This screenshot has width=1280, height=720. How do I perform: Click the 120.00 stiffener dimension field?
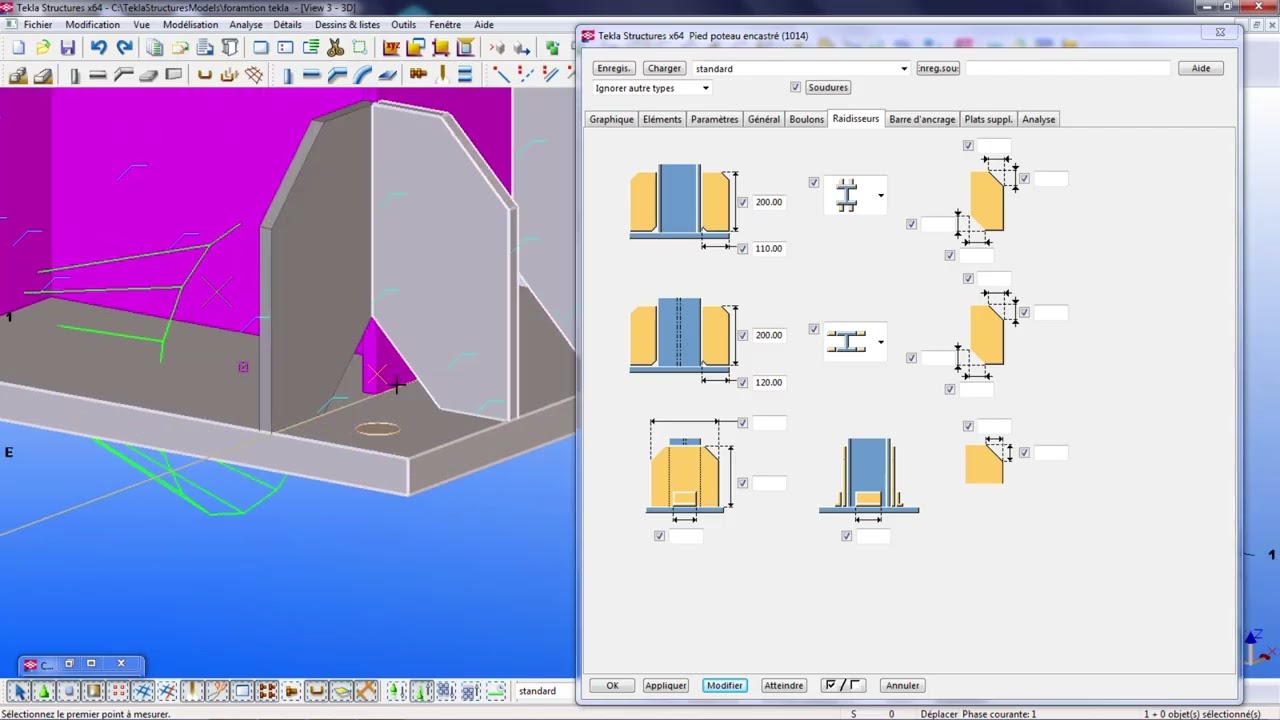pos(769,383)
